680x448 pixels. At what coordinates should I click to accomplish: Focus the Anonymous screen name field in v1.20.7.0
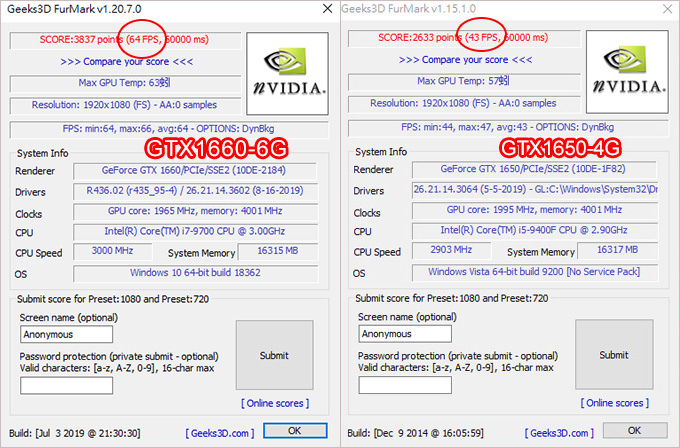(66, 334)
